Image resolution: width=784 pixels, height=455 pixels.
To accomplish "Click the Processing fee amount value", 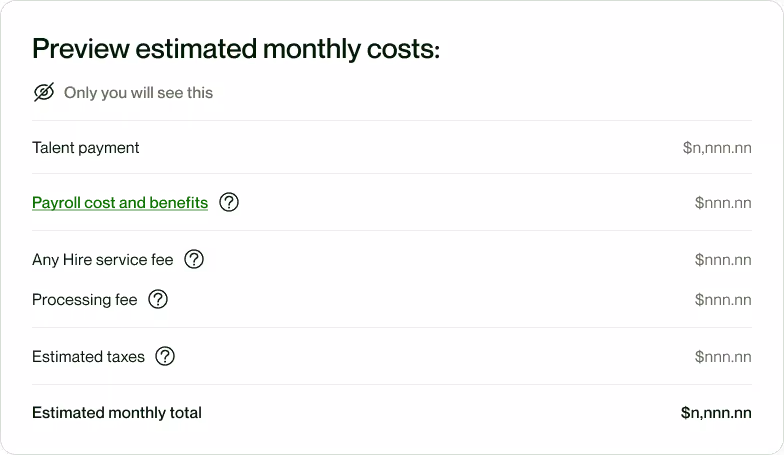I will click(x=723, y=300).
